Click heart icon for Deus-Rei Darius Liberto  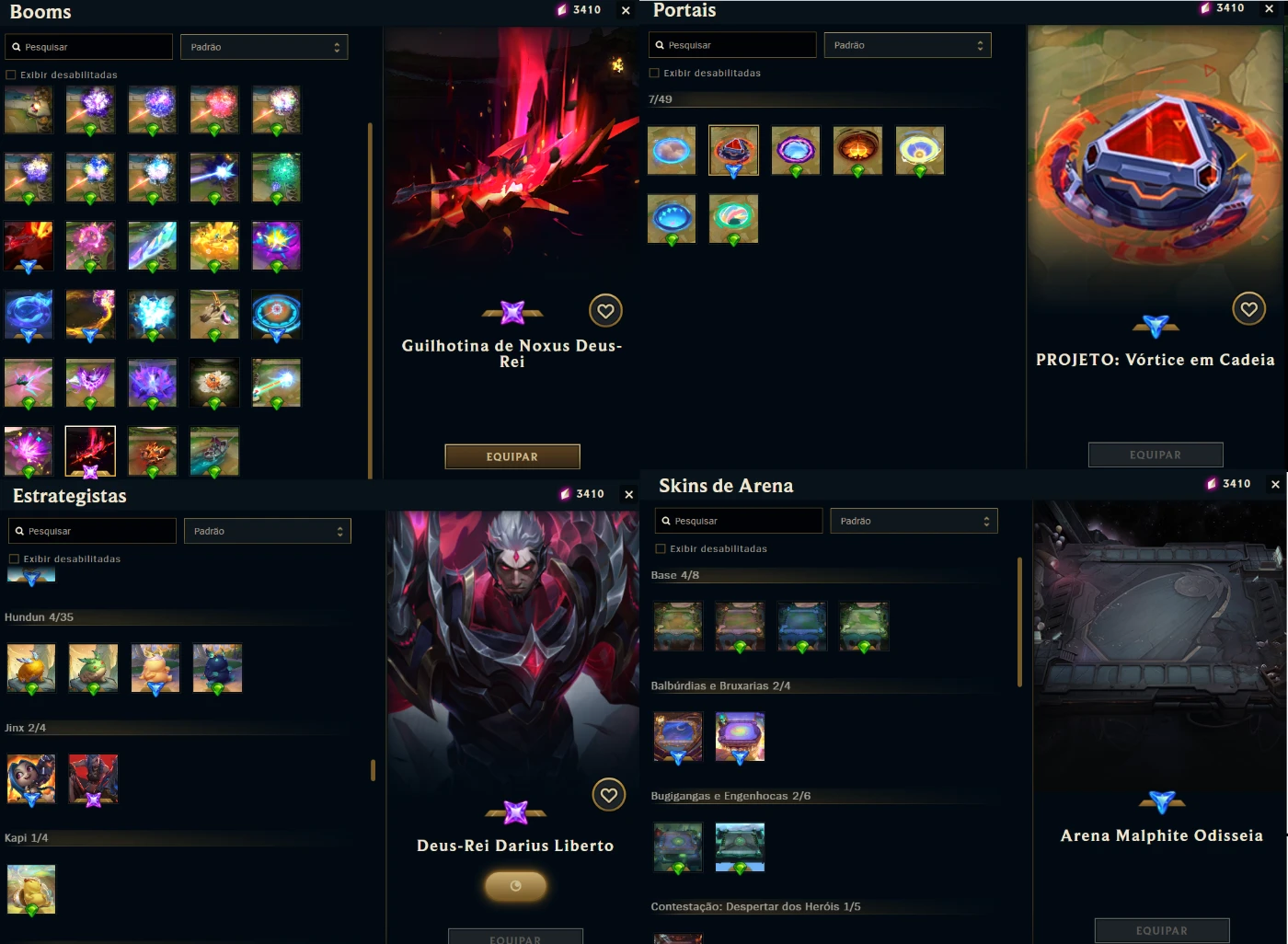coord(608,795)
